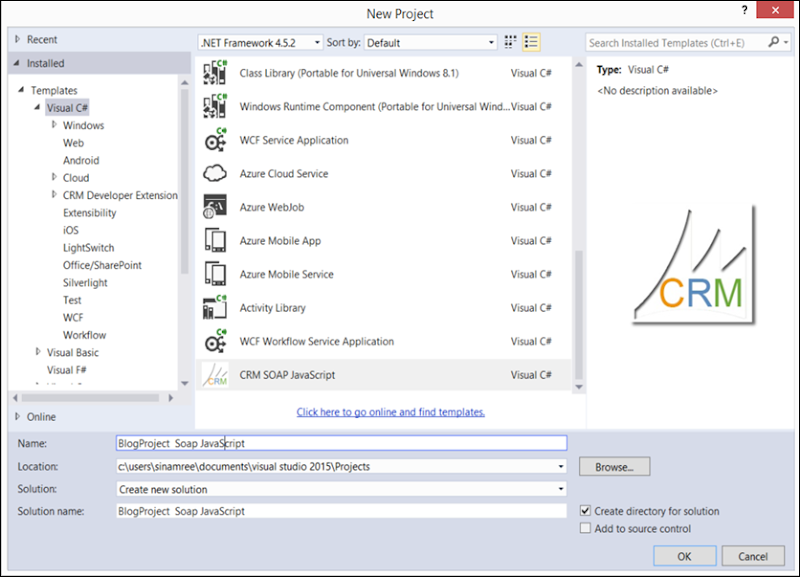Viewport: 800px width, 577px height.
Task: Expand the Cloud tree node arrow
Action: pos(54,177)
